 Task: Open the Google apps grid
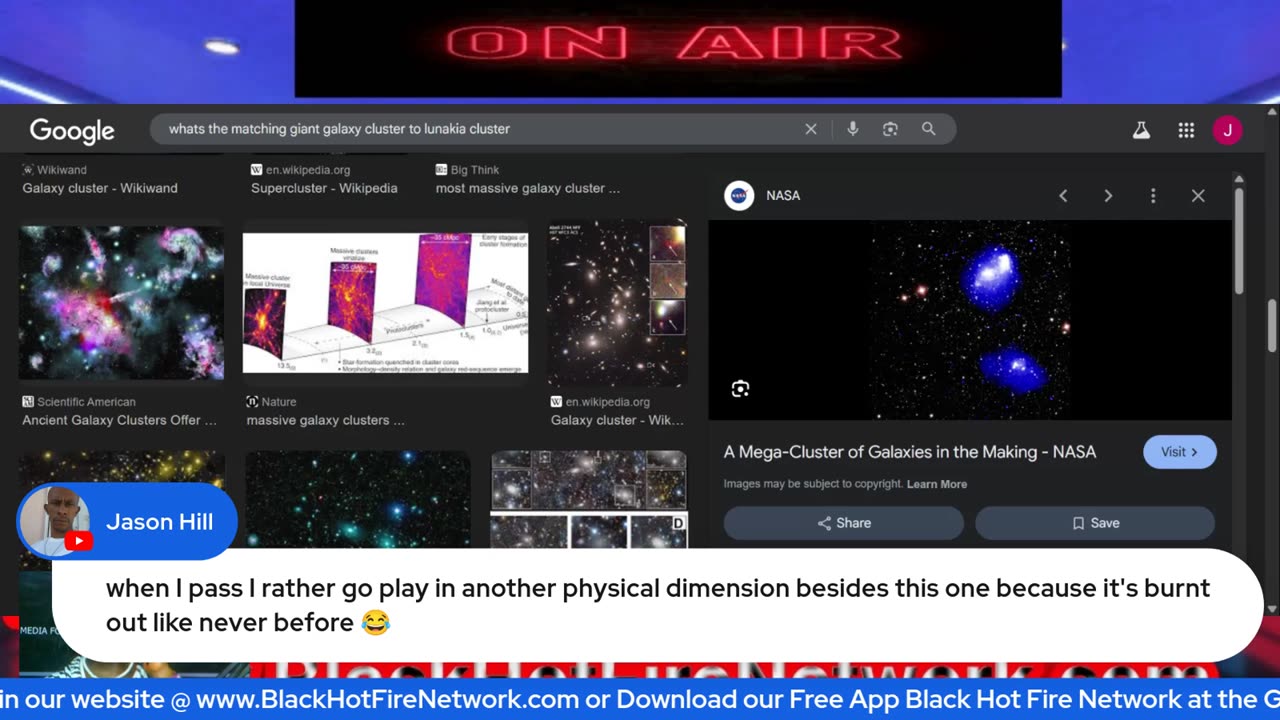1186,130
